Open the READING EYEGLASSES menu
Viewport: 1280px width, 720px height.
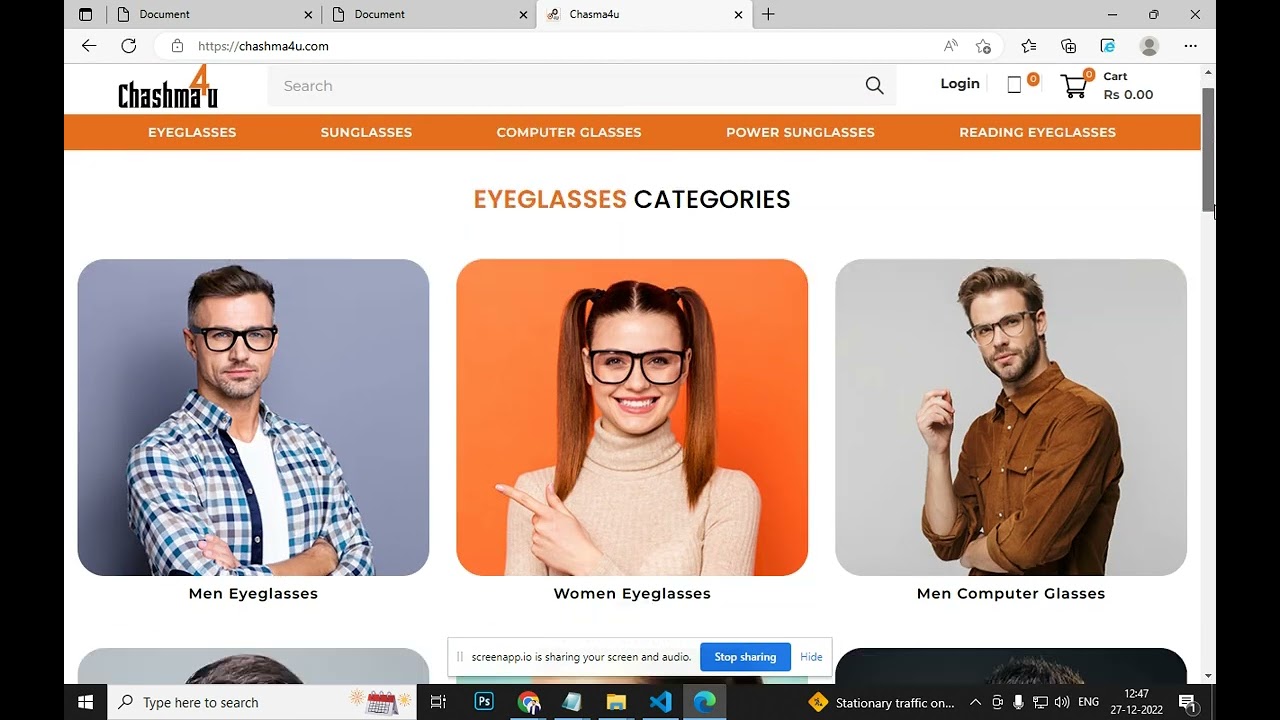click(x=1037, y=132)
